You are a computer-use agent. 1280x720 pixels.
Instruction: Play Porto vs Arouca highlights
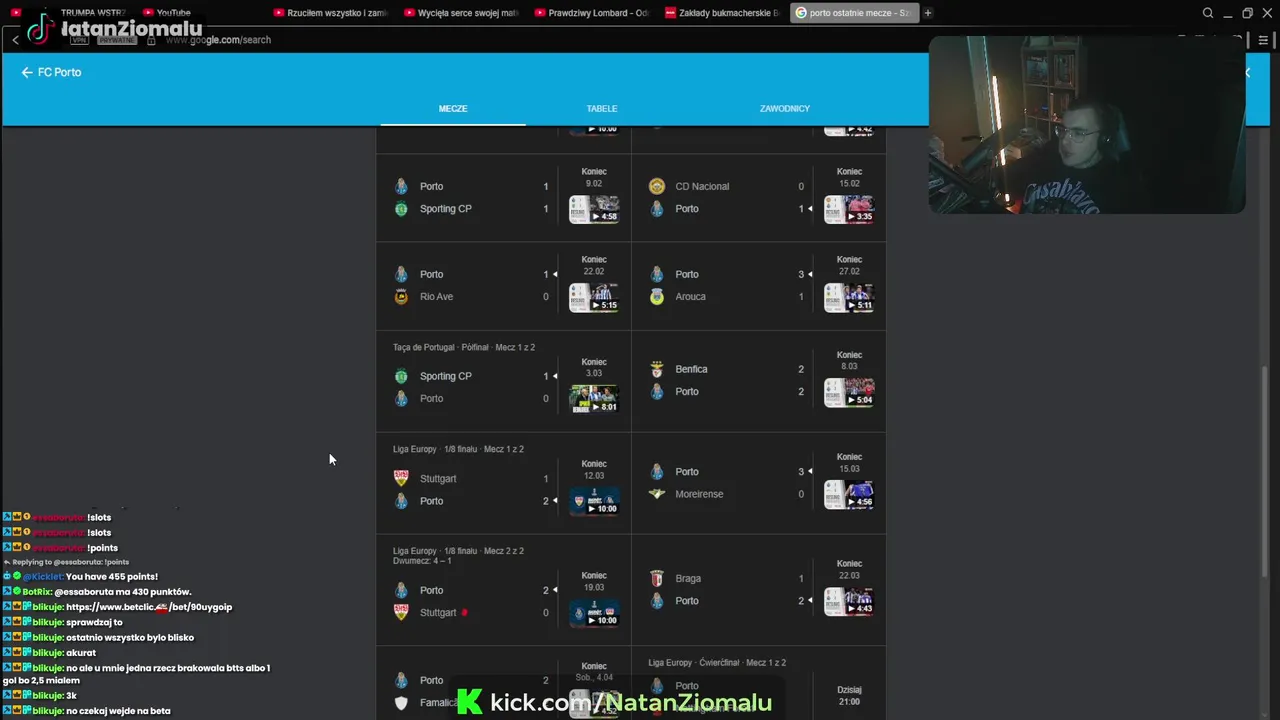849,298
